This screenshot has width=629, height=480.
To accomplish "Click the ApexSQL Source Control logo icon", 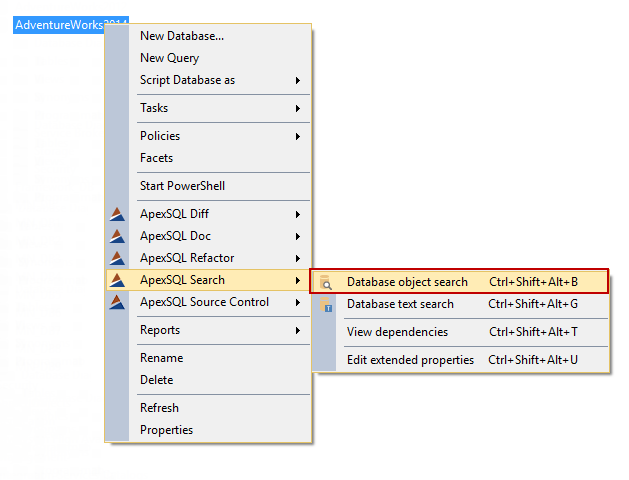I will coord(117,302).
